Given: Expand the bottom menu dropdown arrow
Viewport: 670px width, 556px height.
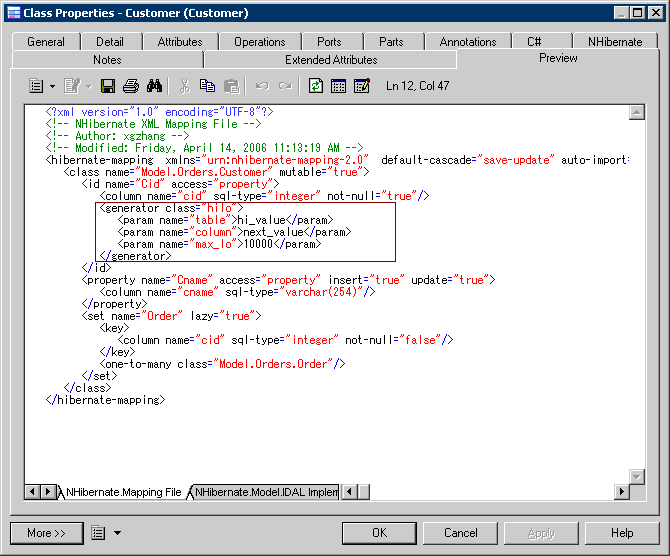Looking at the screenshot, I should pos(118,533).
